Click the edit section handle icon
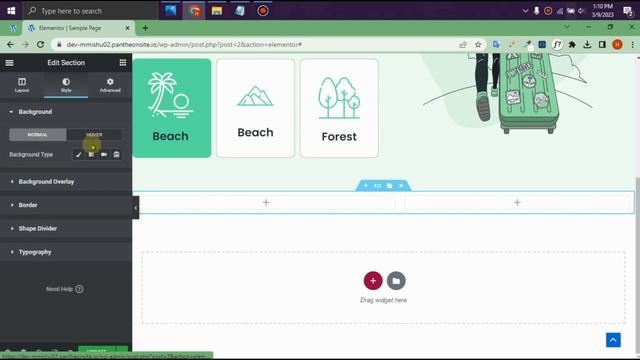 coord(378,186)
